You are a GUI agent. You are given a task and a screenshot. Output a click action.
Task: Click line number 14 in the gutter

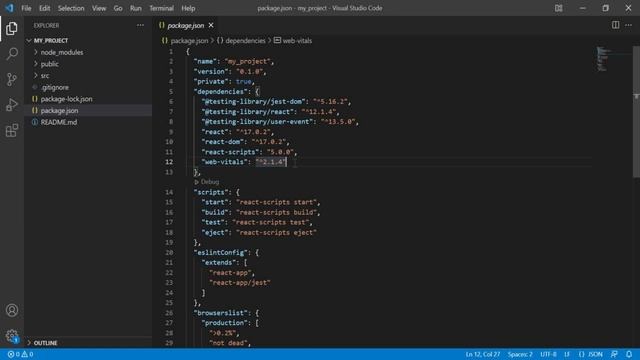[169, 192]
